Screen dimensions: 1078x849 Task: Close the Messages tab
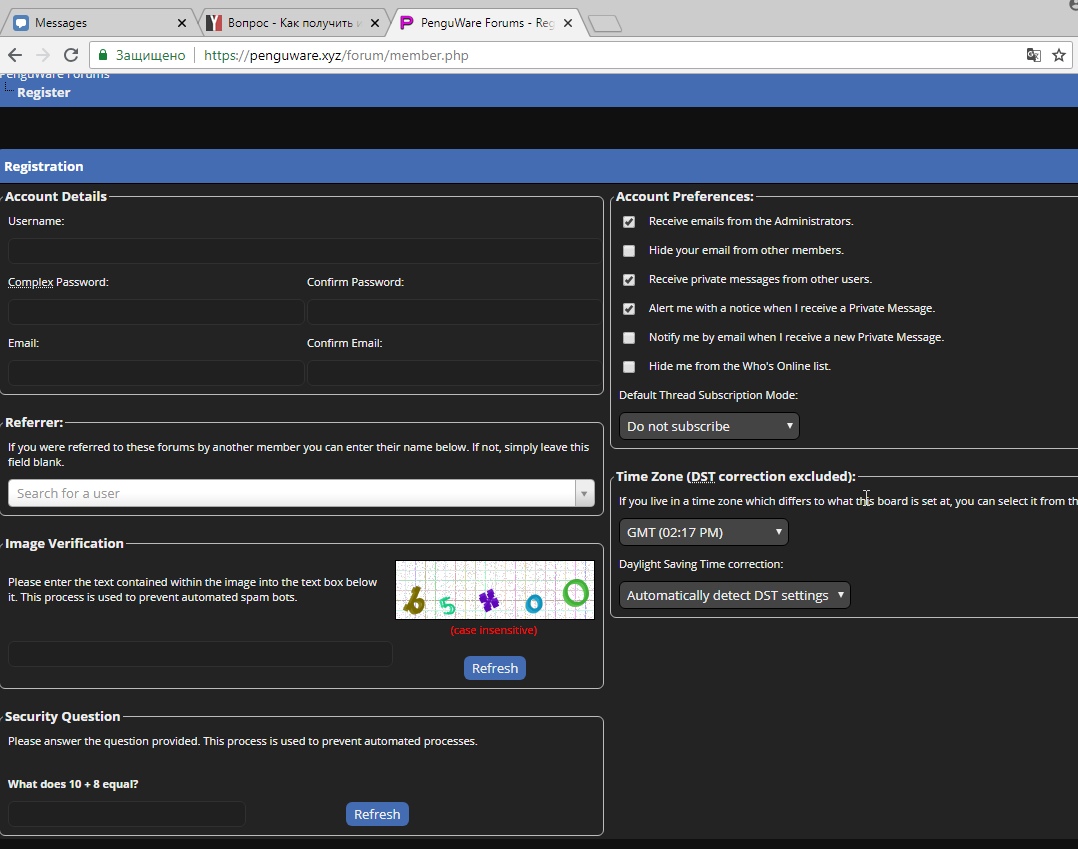click(x=181, y=23)
